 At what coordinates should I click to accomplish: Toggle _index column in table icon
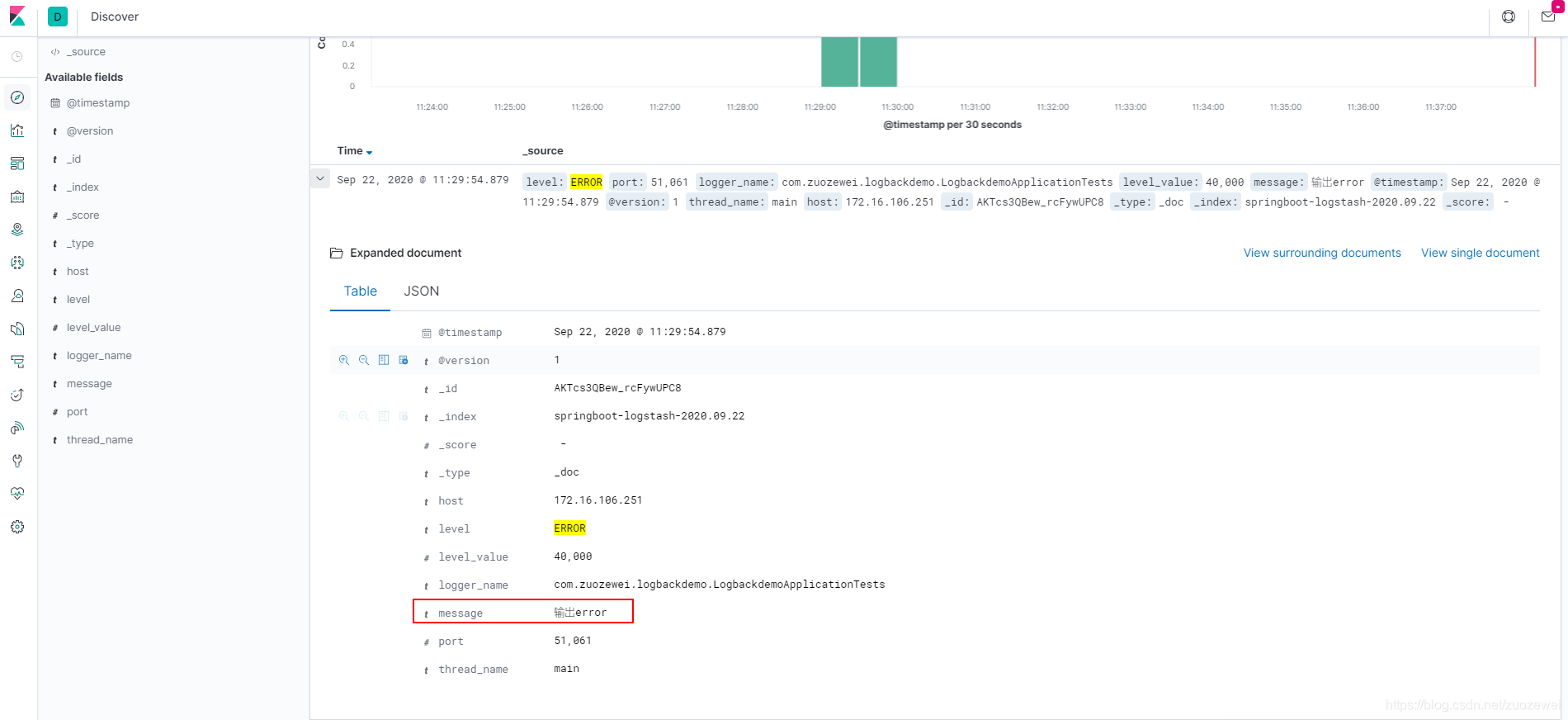pyautogui.click(x=384, y=416)
